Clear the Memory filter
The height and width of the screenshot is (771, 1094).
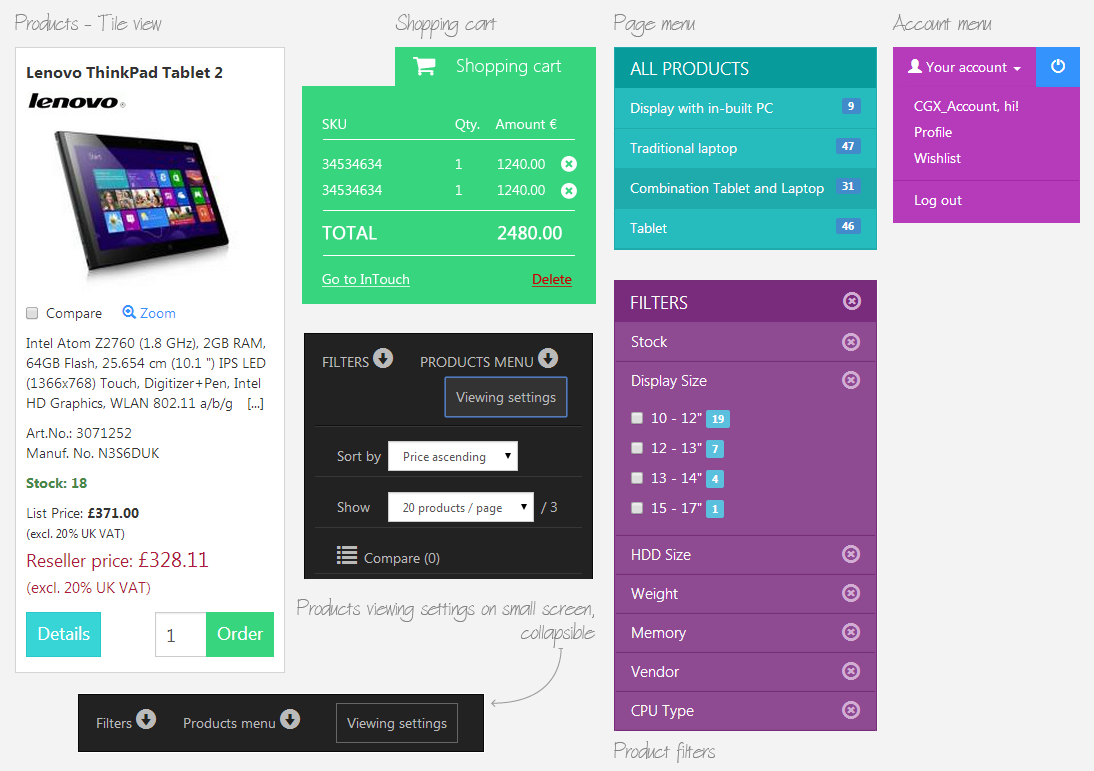[851, 632]
